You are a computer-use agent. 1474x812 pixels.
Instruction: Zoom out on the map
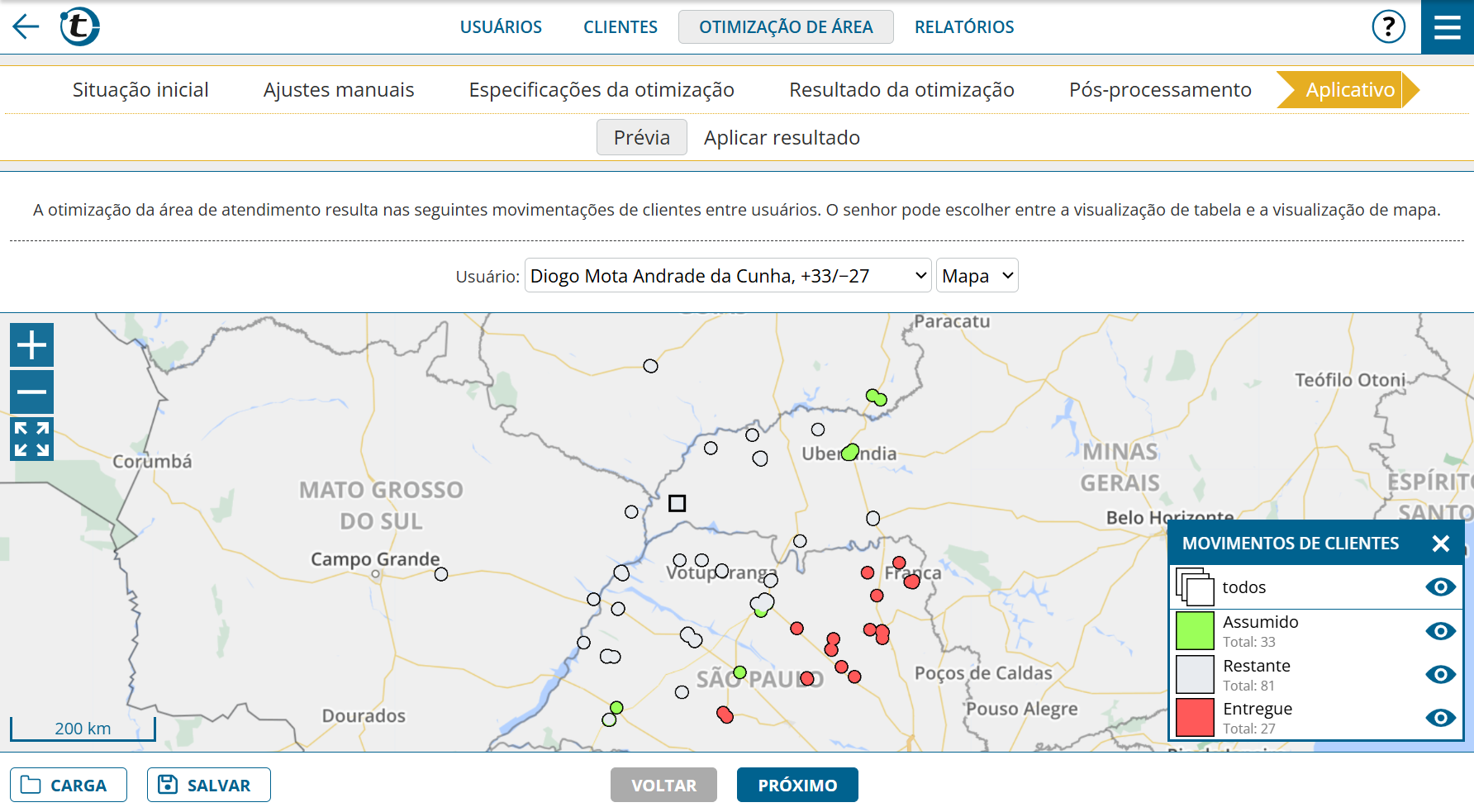point(31,392)
